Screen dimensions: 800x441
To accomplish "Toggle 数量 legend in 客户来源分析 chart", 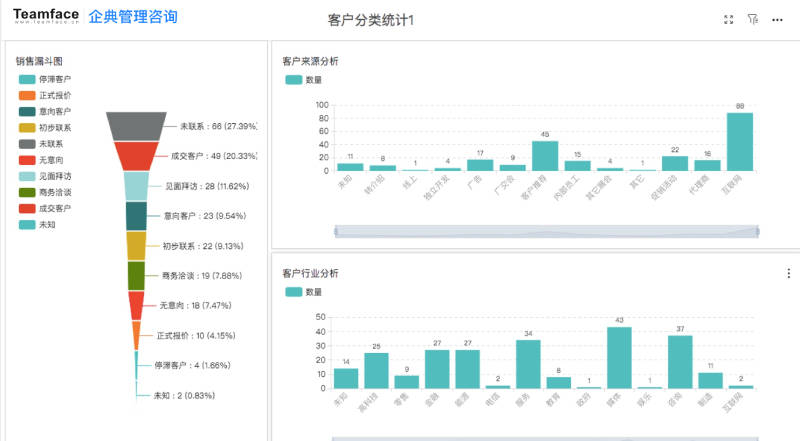I will coord(303,80).
